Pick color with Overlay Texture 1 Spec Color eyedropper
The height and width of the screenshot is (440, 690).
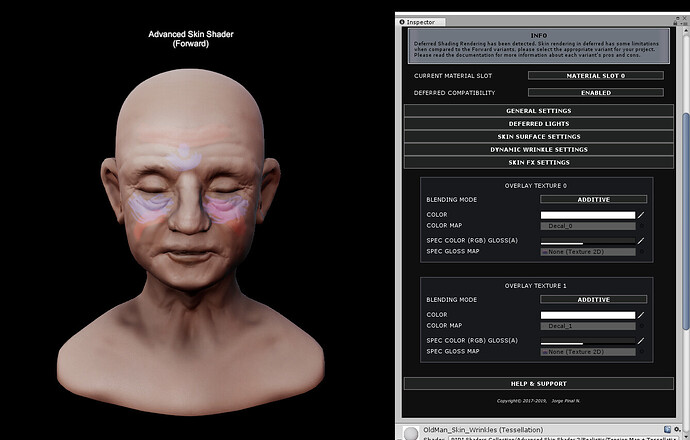pyautogui.click(x=641, y=341)
